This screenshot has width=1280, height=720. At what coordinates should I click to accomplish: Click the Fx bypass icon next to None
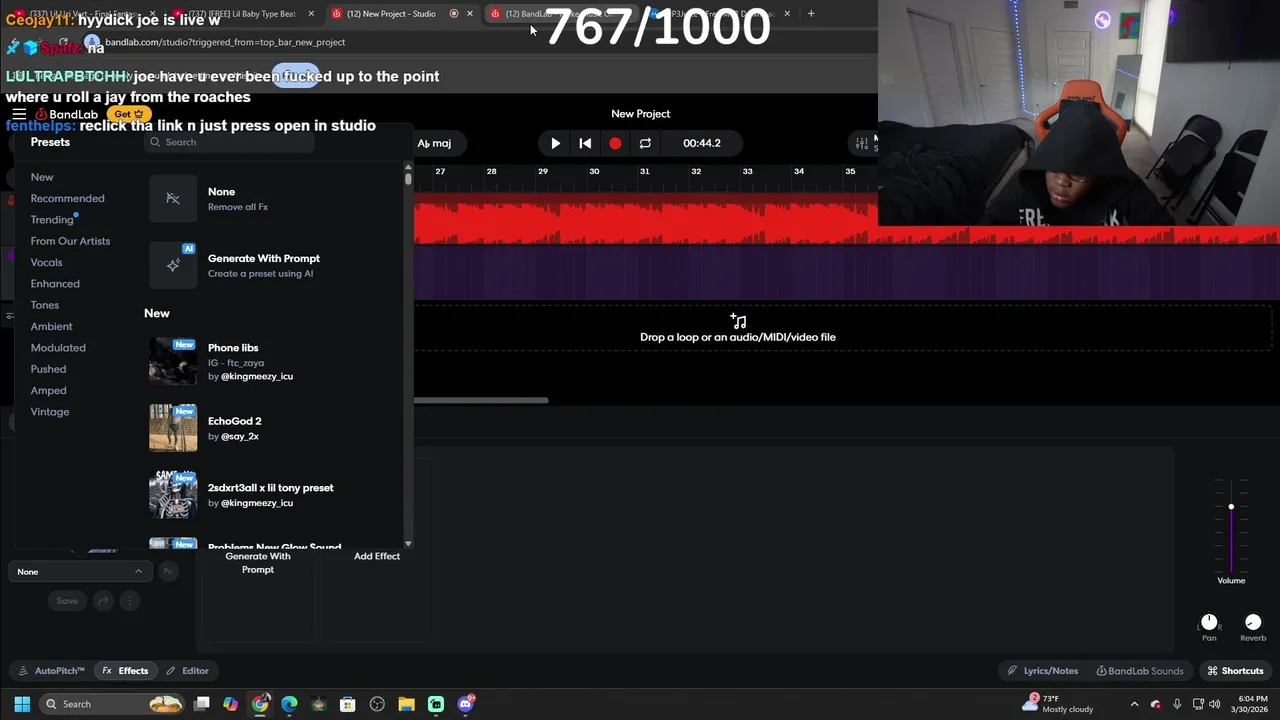pos(168,571)
